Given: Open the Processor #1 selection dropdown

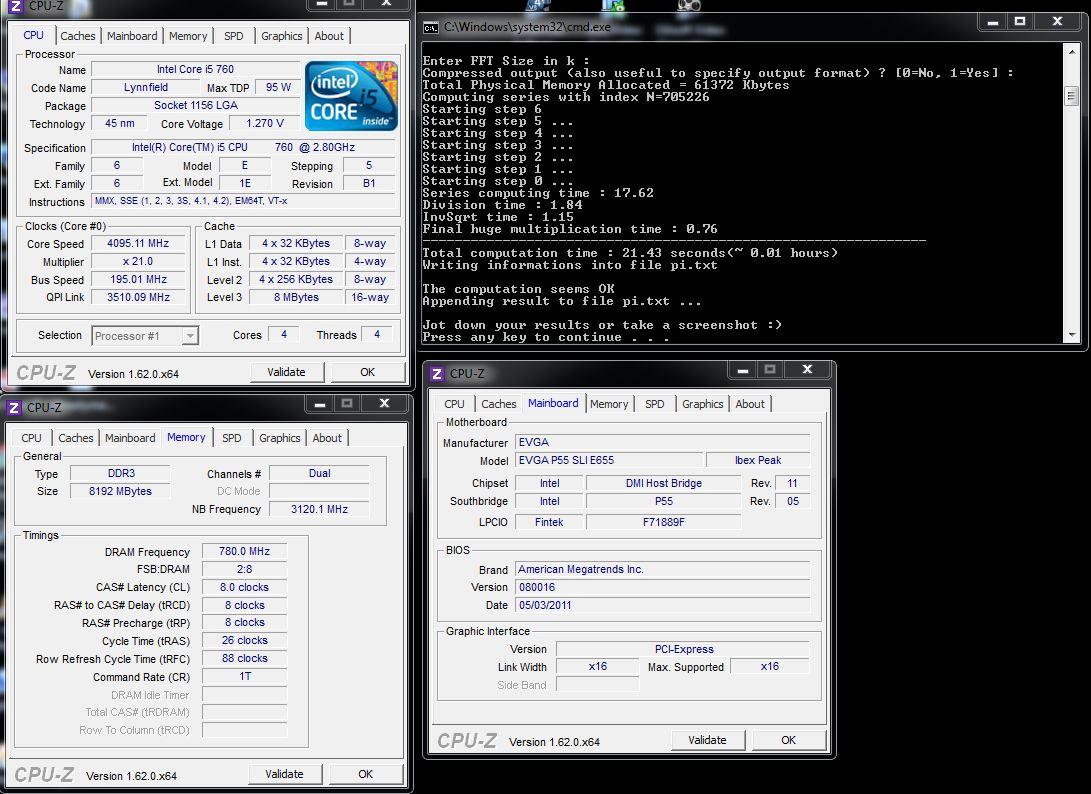Looking at the screenshot, I should pos(145,335).
